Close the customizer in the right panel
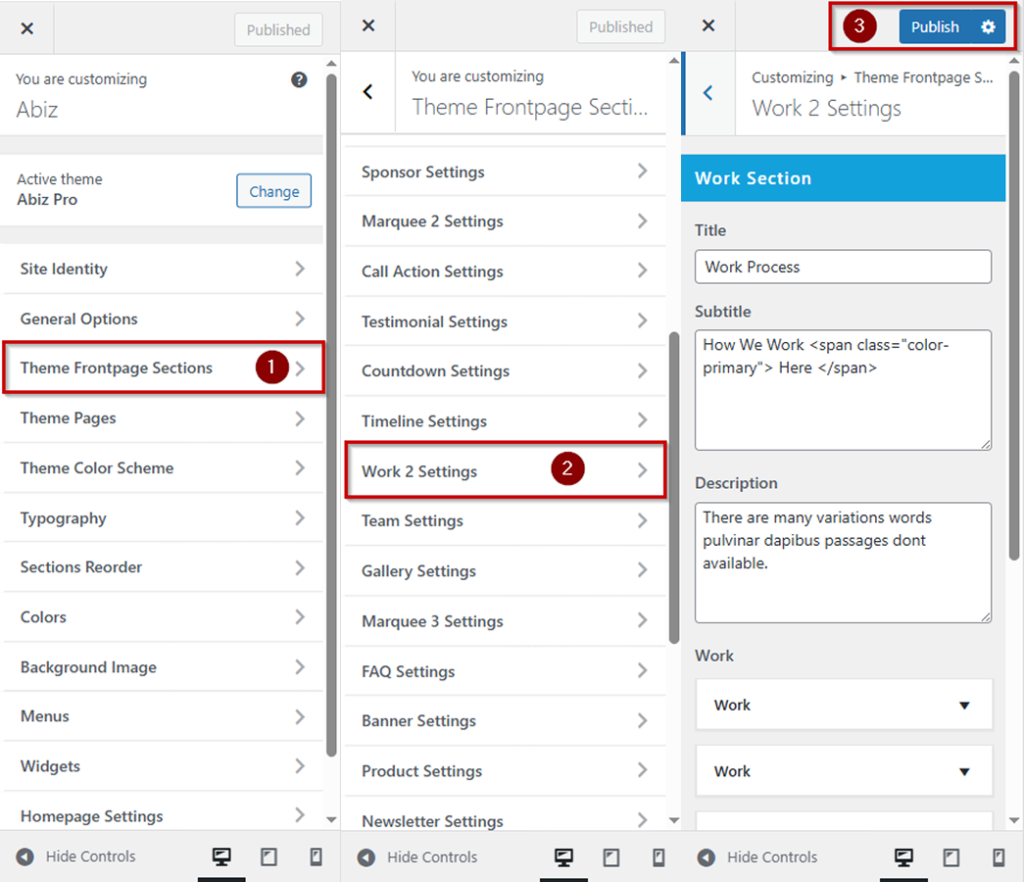Screen dimensions: 1024x882 [x=708, y=26]
